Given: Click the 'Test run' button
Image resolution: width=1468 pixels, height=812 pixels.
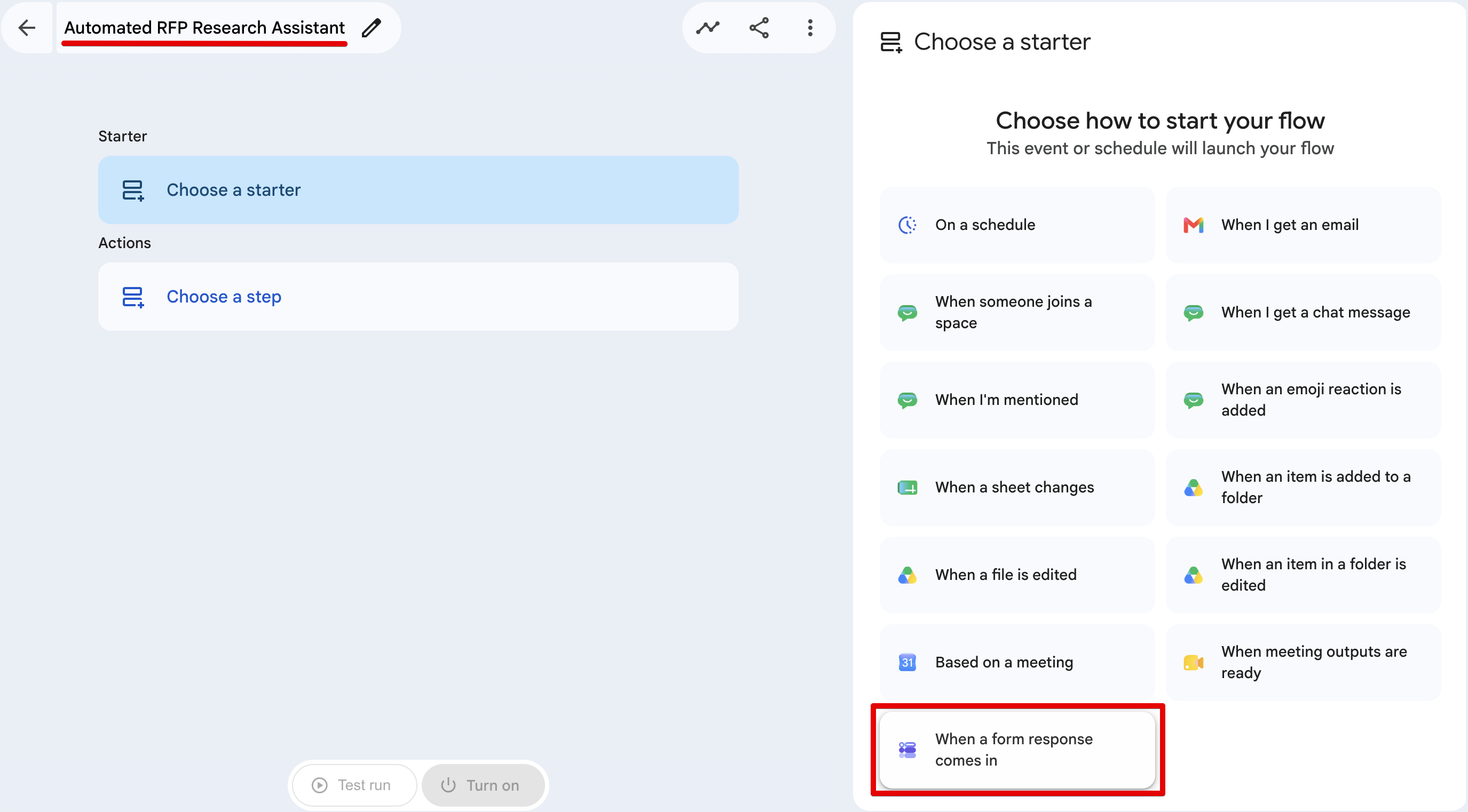Looking at the screenshot, I should tap(354, 785).
